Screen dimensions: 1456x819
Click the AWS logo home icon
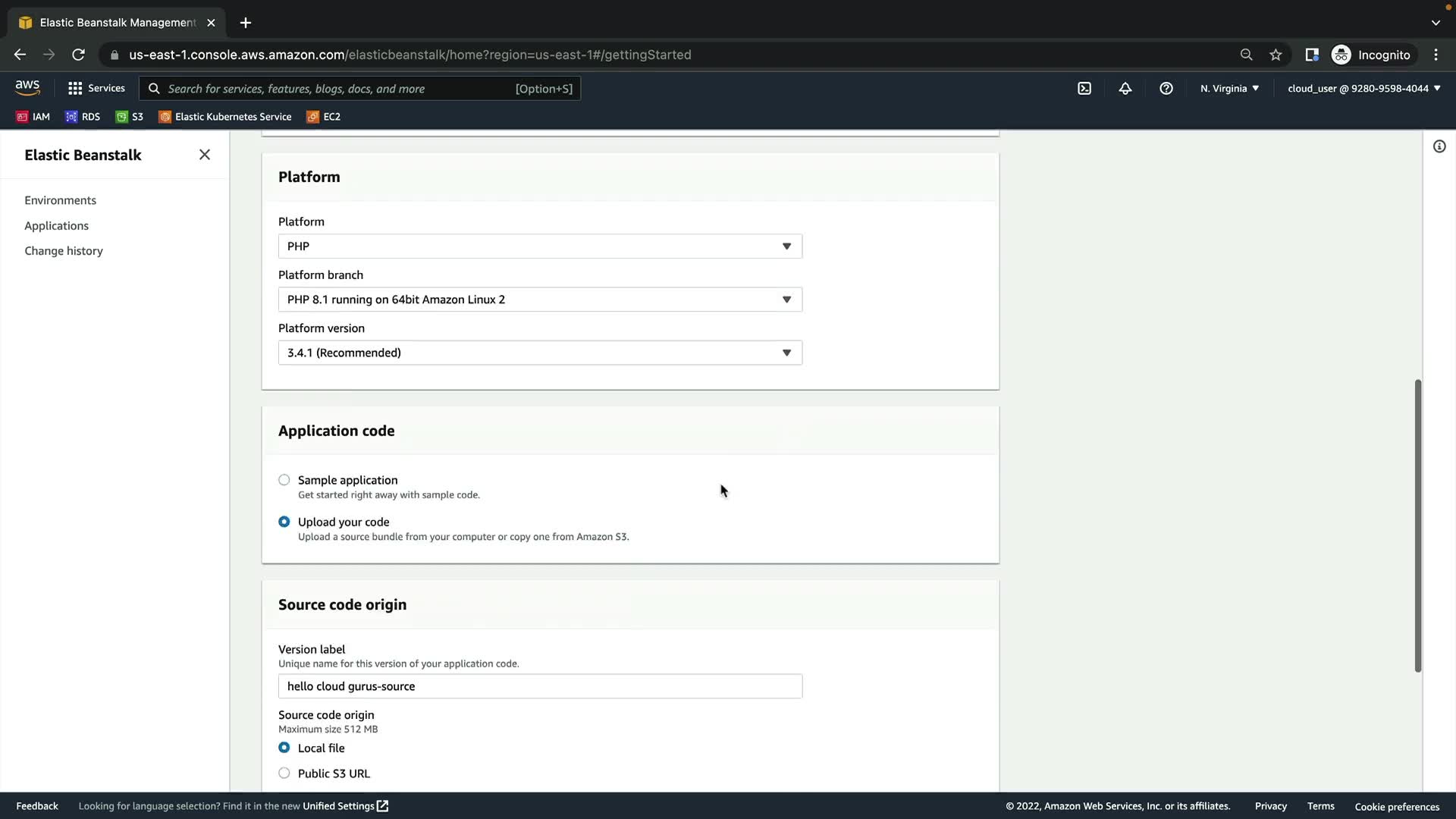coord(27,88)
